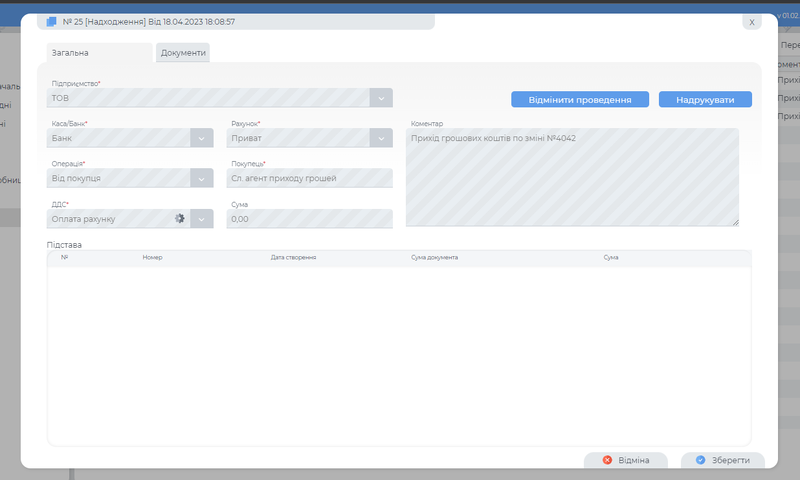
Task: Open the Каса/Банк dropdown list
Action: (201, 138)
